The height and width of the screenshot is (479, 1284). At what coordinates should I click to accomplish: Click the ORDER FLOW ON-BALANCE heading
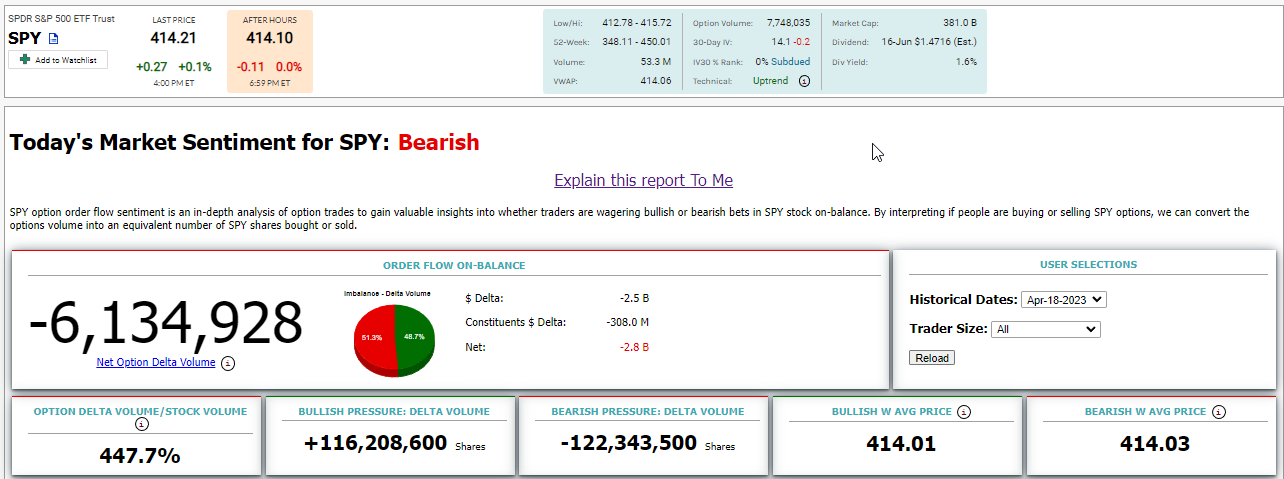[454, 266]
